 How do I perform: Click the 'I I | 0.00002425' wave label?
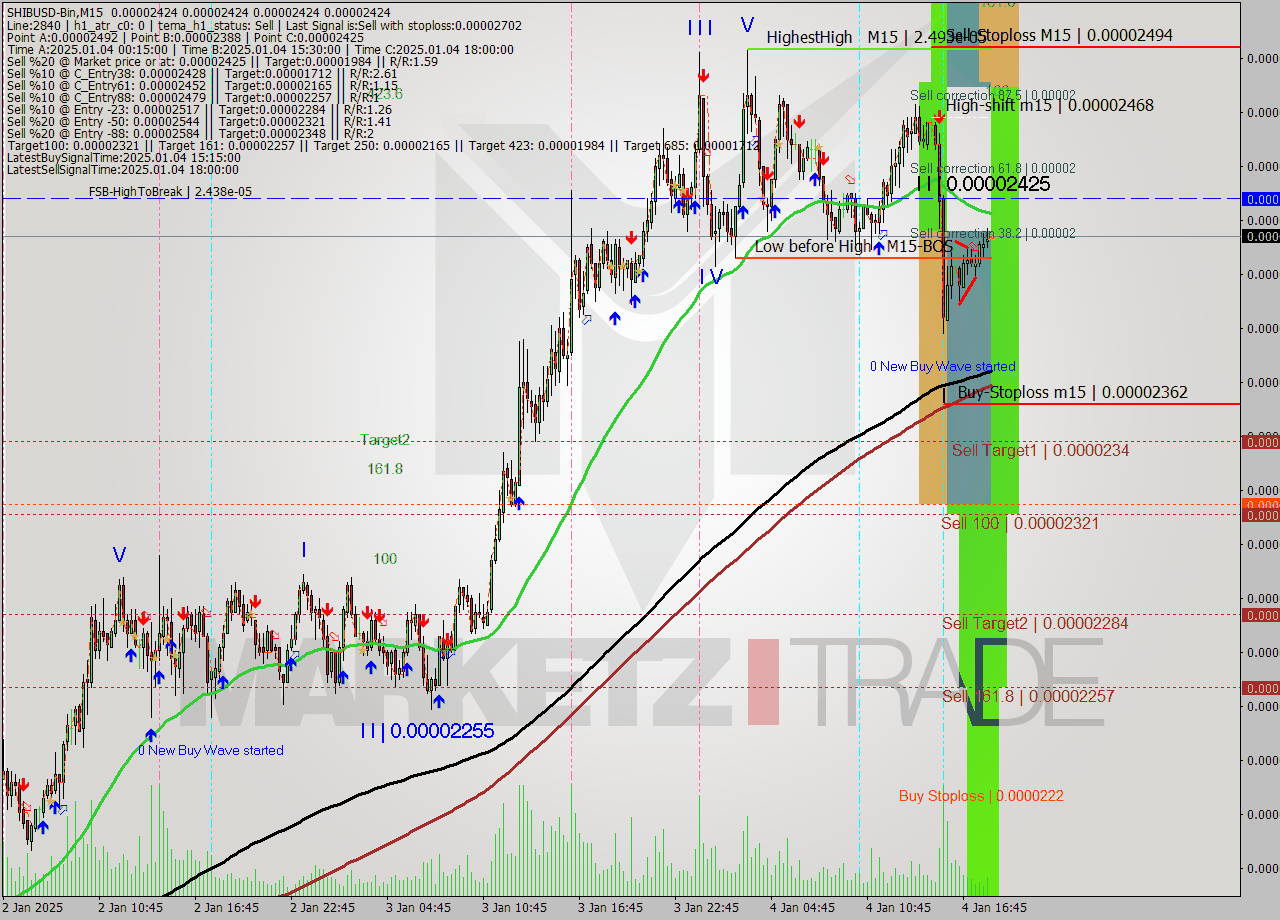pos(983,184)
